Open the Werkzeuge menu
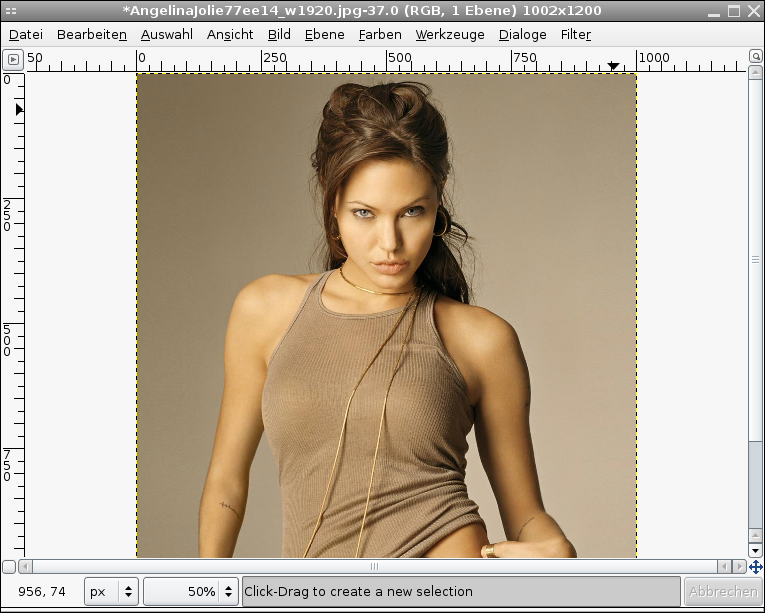This screenshot has width=765, height=613. (450, 34)
